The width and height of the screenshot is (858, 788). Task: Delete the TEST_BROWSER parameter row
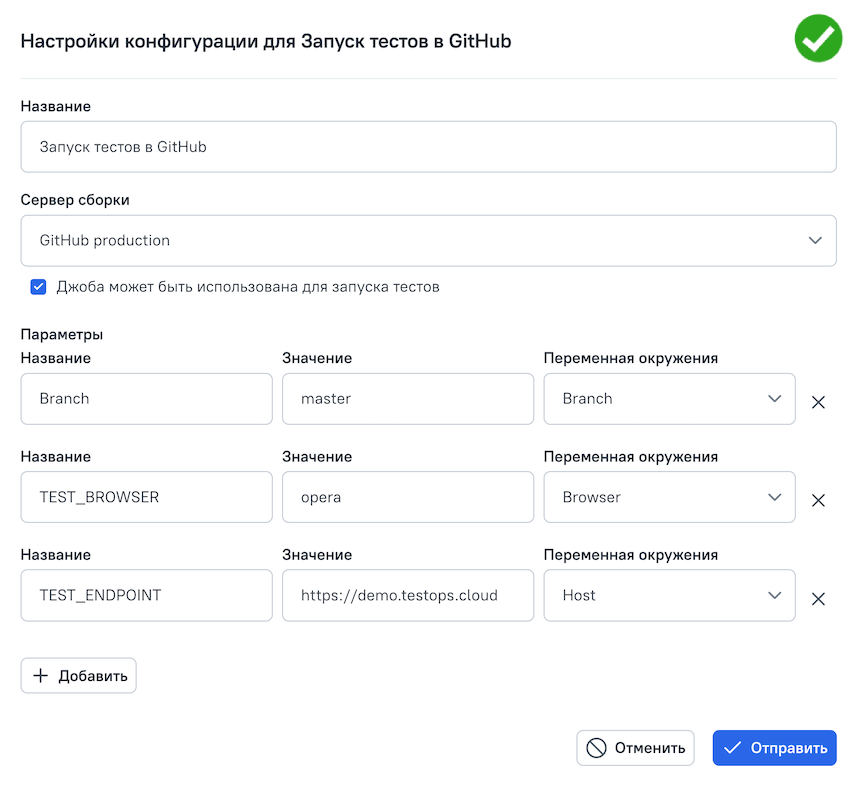click(817, 500)
